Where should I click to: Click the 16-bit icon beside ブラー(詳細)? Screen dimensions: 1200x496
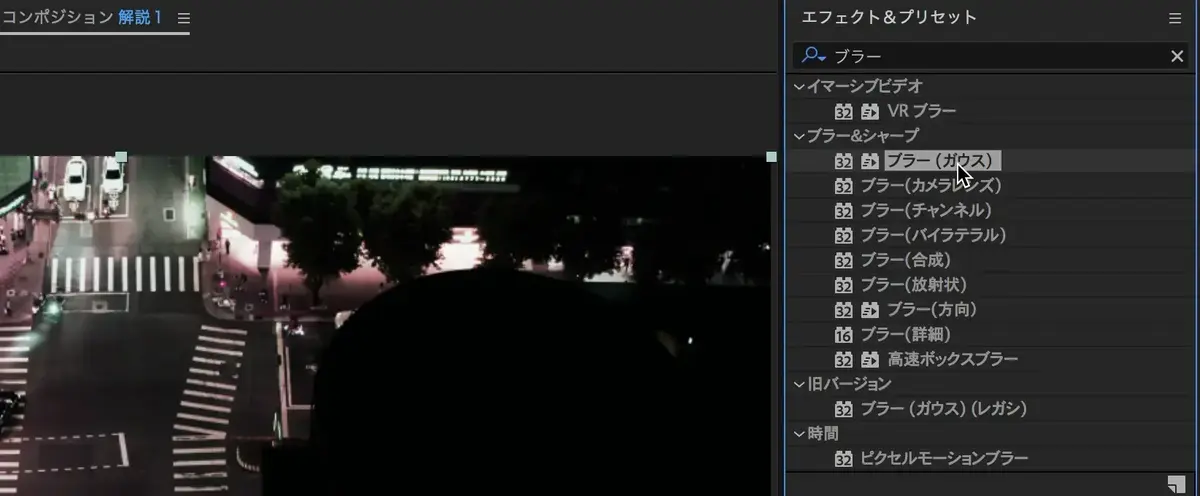[x=843, y=334]
